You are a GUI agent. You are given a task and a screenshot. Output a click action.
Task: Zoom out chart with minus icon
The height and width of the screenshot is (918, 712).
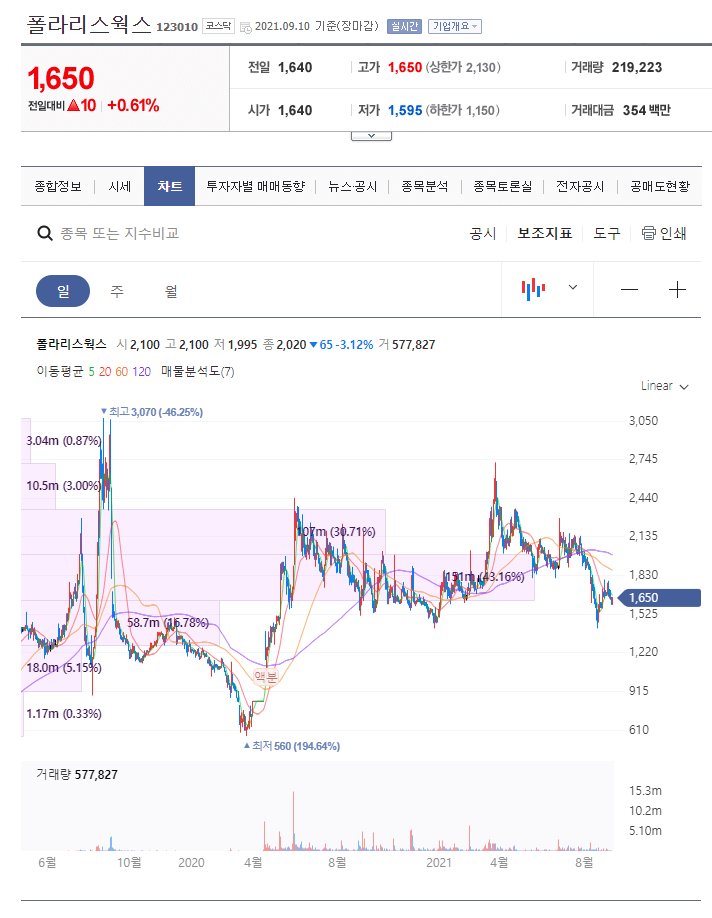point(629,289)
